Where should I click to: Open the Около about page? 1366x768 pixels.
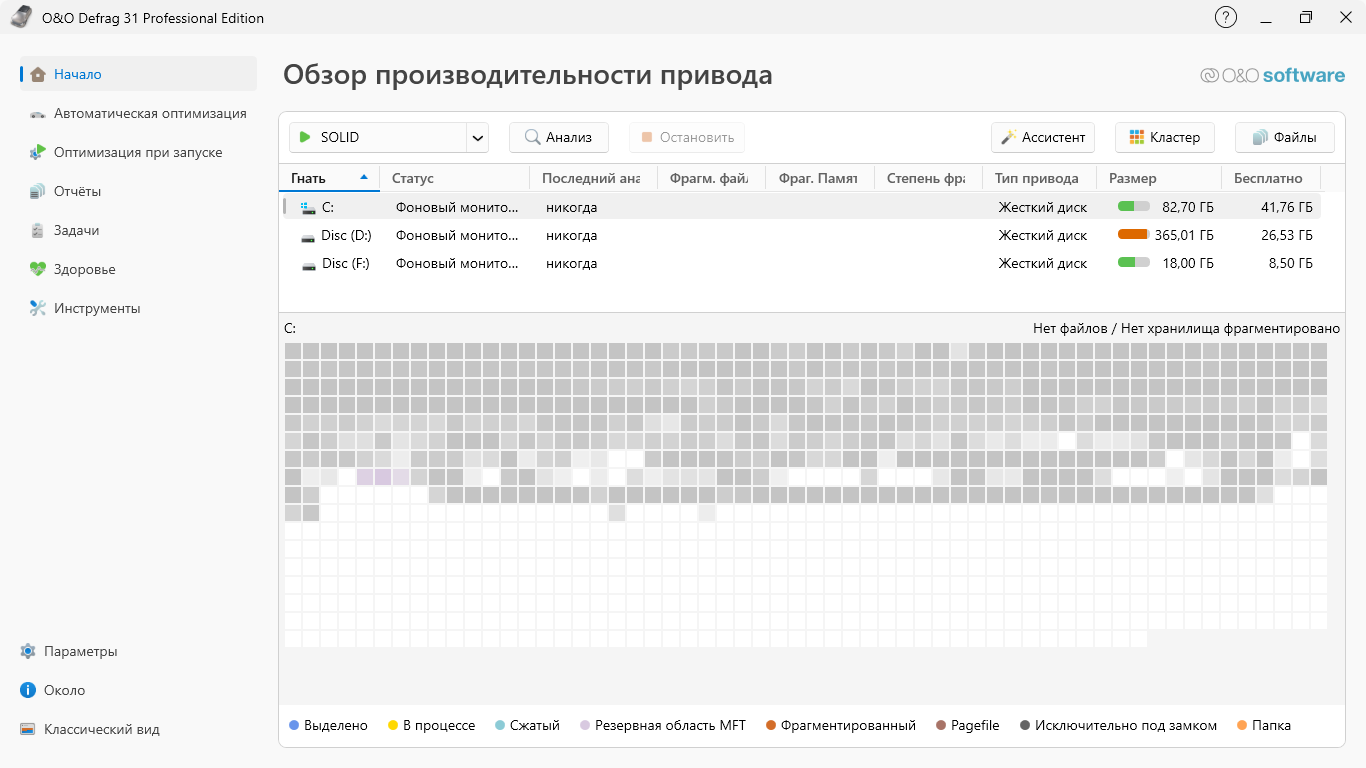52,690
